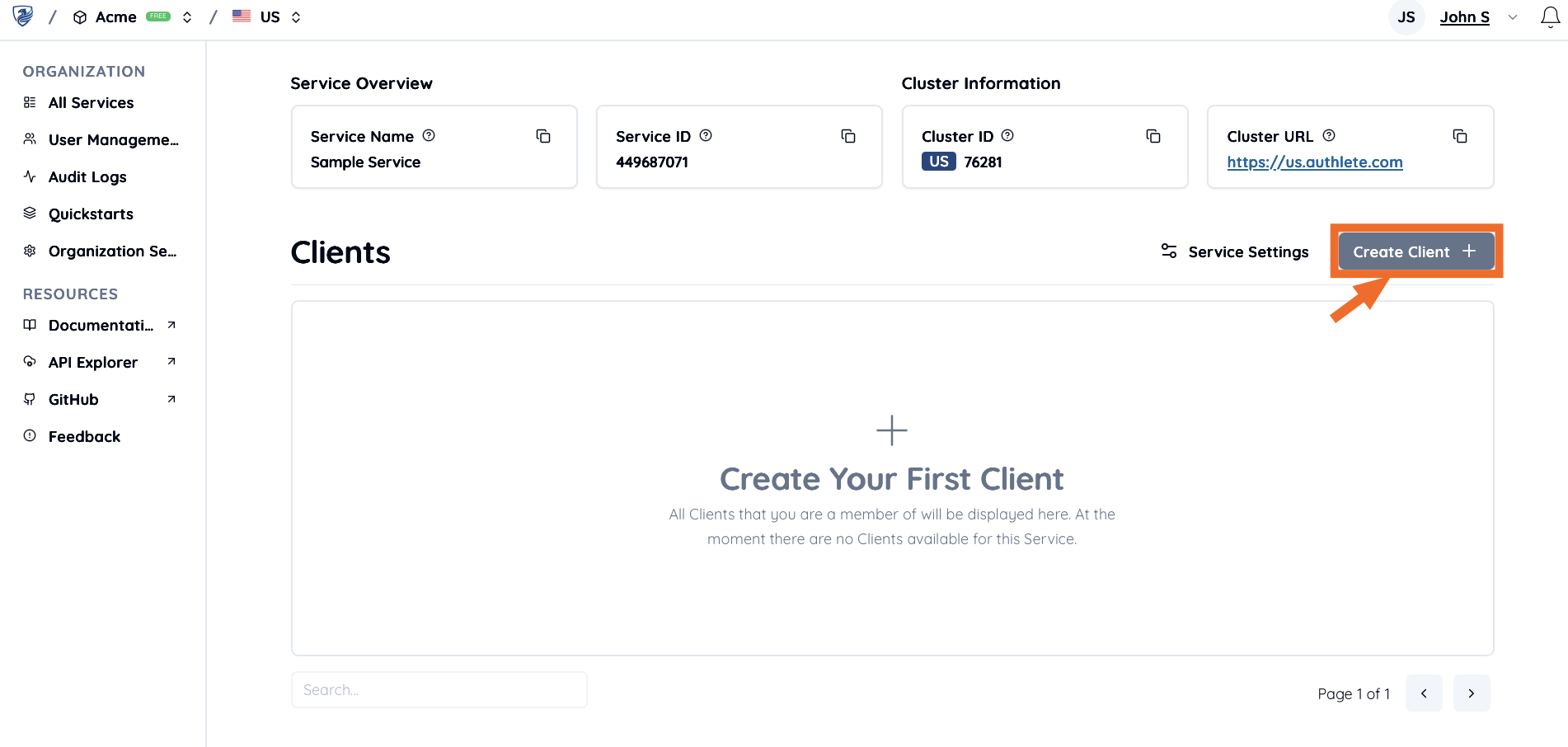Open Service Settings
This screenshot has height=747, width=1568.
tap(1234, 251)
